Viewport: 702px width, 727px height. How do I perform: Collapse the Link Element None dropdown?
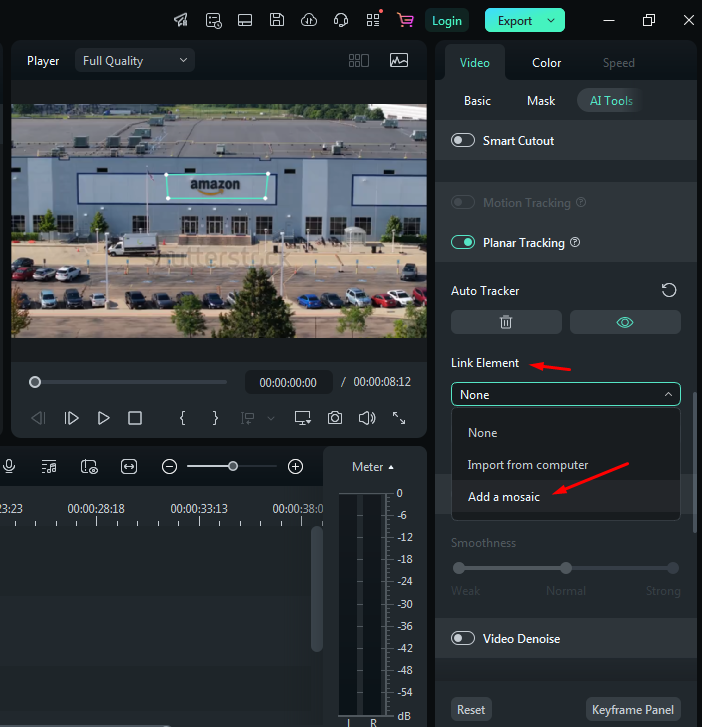pos(566,395)
